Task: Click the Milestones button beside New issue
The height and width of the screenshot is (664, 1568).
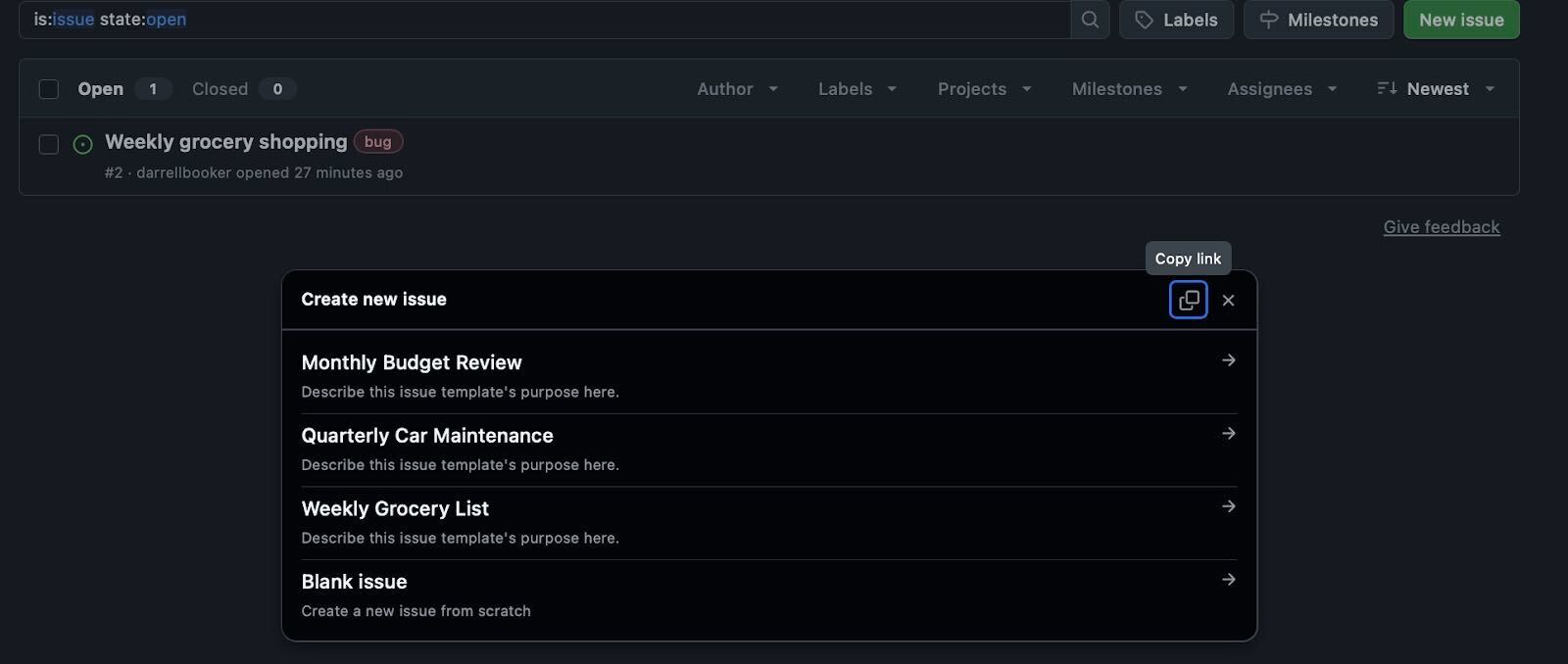Action: [x=1319, y=20]
